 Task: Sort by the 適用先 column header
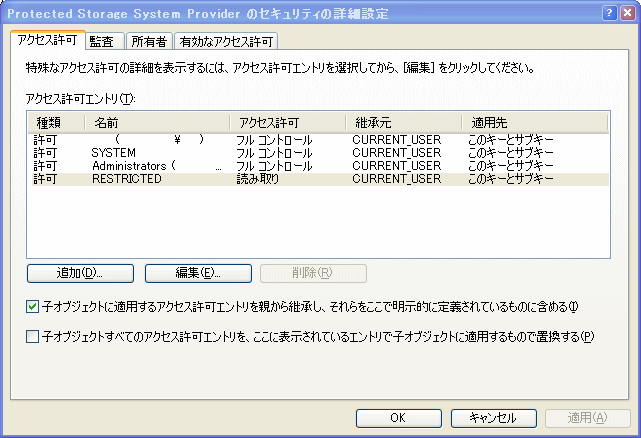(535, 123)
